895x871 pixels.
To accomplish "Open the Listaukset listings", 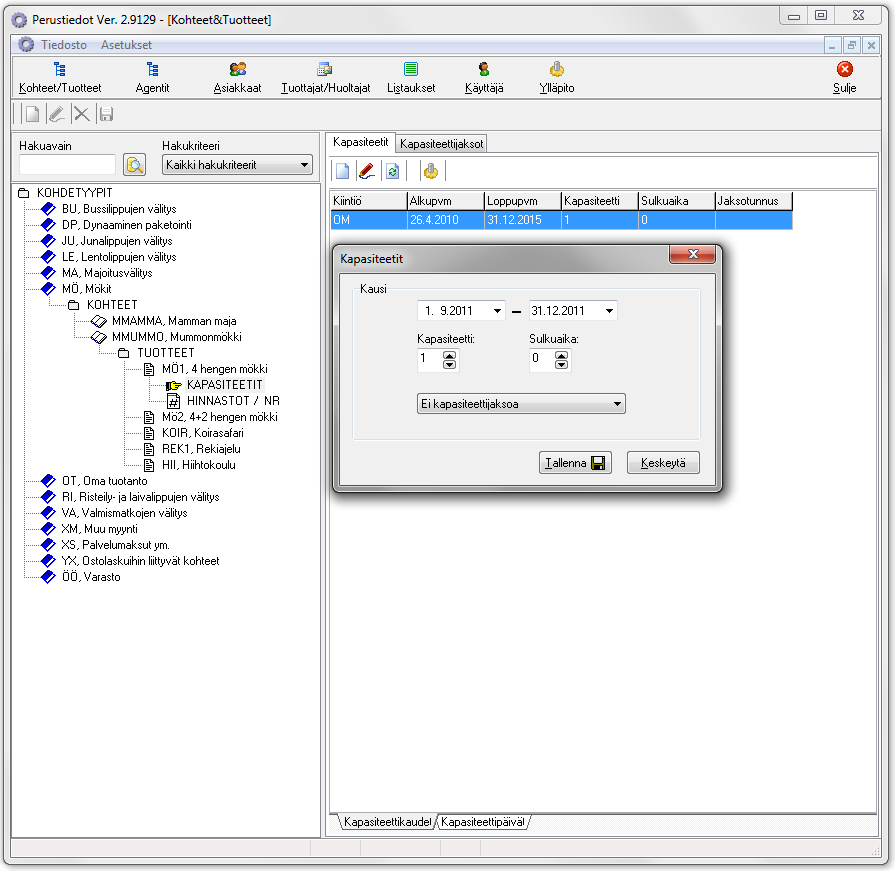I will (410, 78).
